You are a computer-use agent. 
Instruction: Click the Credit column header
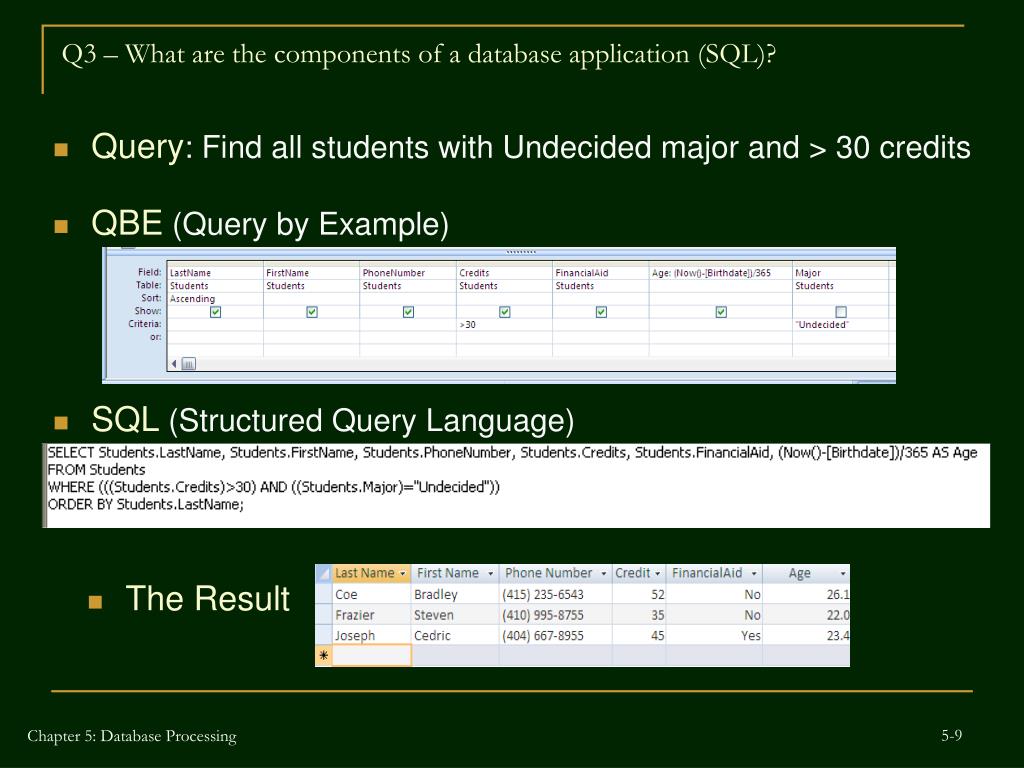[632, 573]
